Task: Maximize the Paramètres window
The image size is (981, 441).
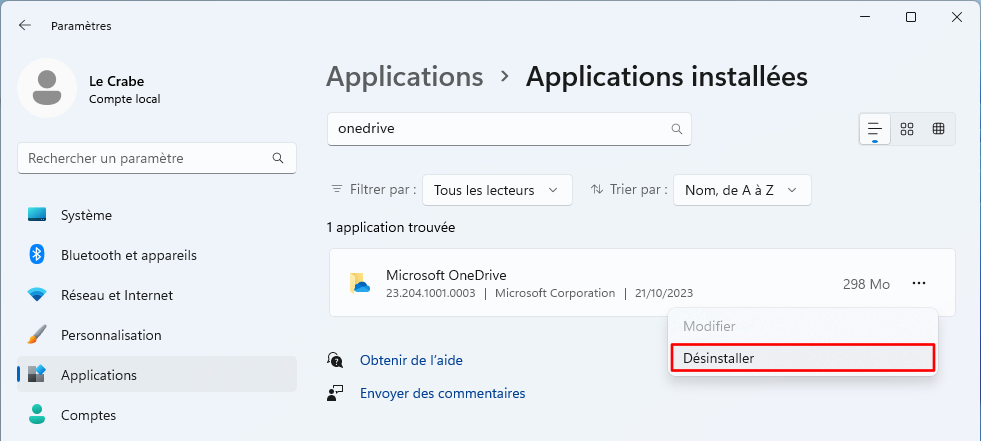Action: [x=911, y=18]
